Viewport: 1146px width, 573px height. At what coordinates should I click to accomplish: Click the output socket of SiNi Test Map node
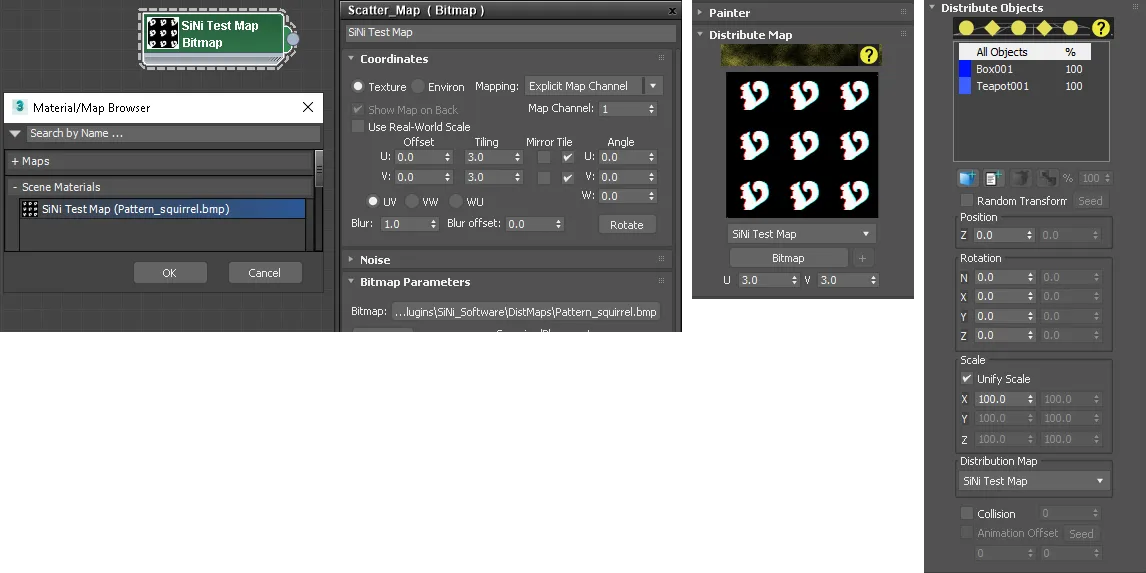[292, 39]
